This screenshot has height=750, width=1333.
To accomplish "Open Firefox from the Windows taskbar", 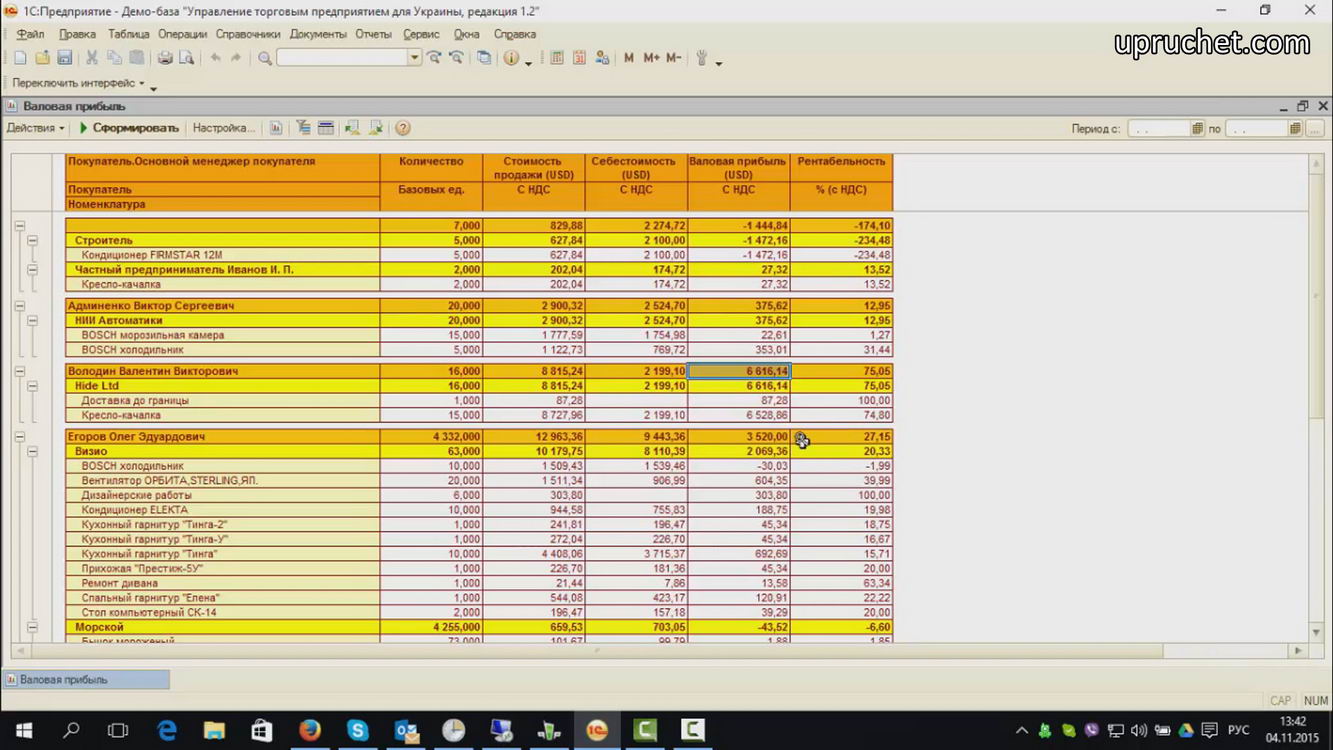I will pyautogui.click(x=309, y=731).
